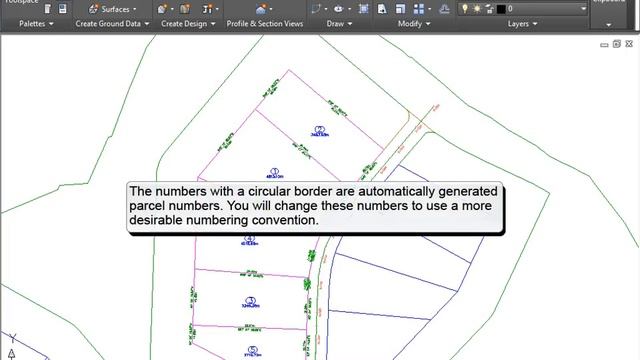
Task: Click the four-squares array icon in Modify
Action: coord(419,9)
